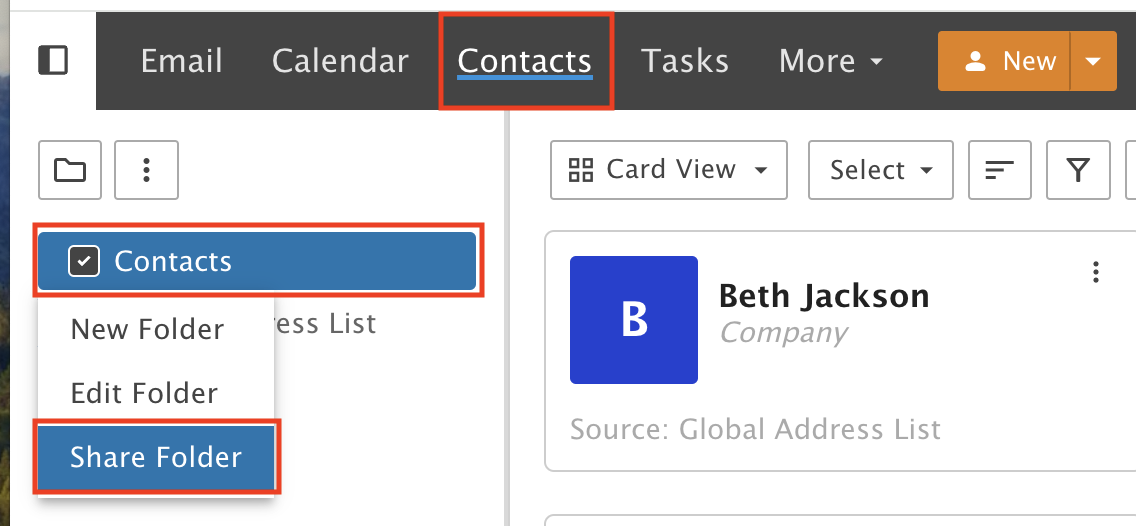
Task: Click the New contact person icon
Action: click(x=975, y=62)
